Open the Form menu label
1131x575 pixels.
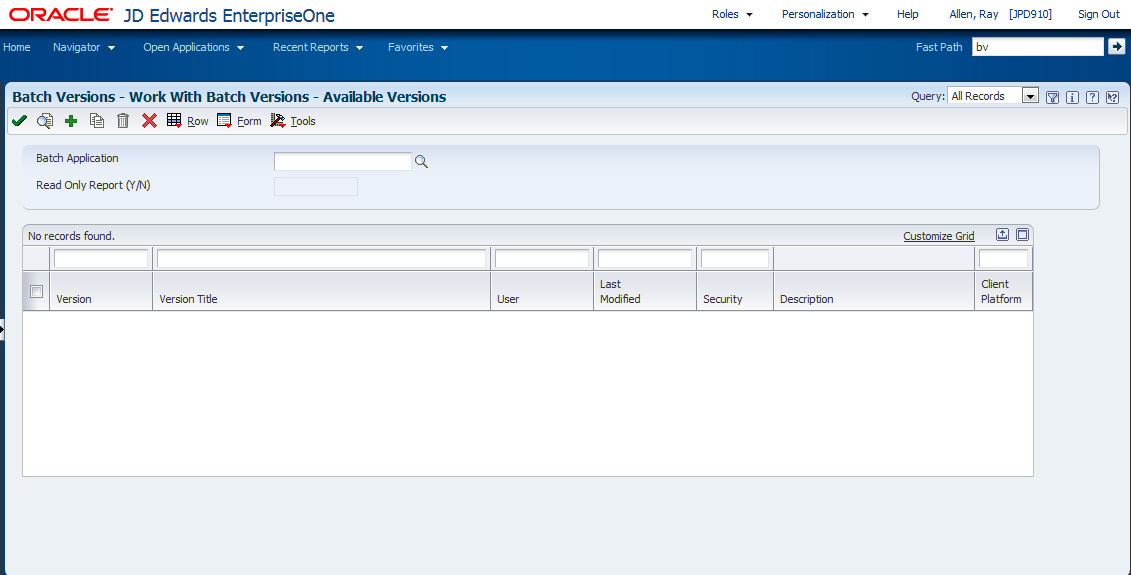249,121
